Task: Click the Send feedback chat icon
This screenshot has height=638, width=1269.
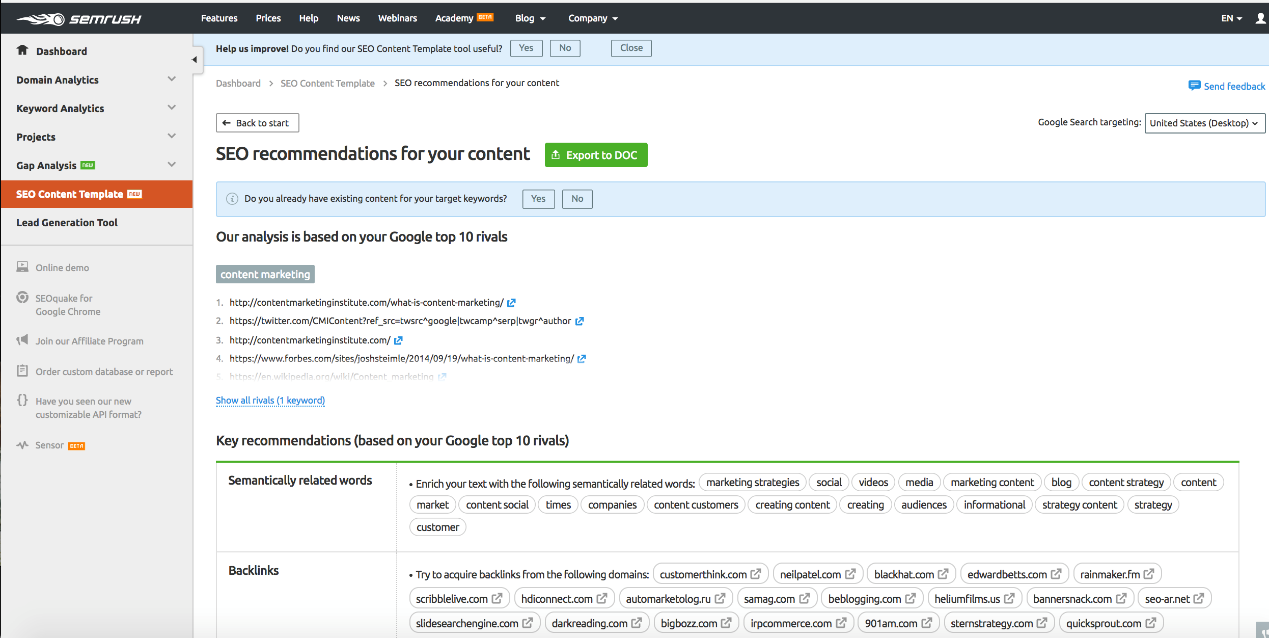Action: pyautogui.click(x=1194, y=86)
